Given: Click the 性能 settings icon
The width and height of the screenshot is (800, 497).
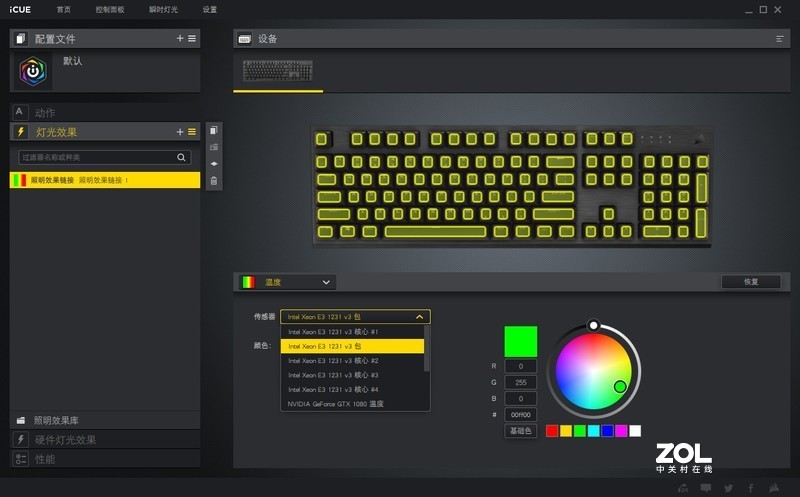Looking at the screenshot, I should point(20,459).
